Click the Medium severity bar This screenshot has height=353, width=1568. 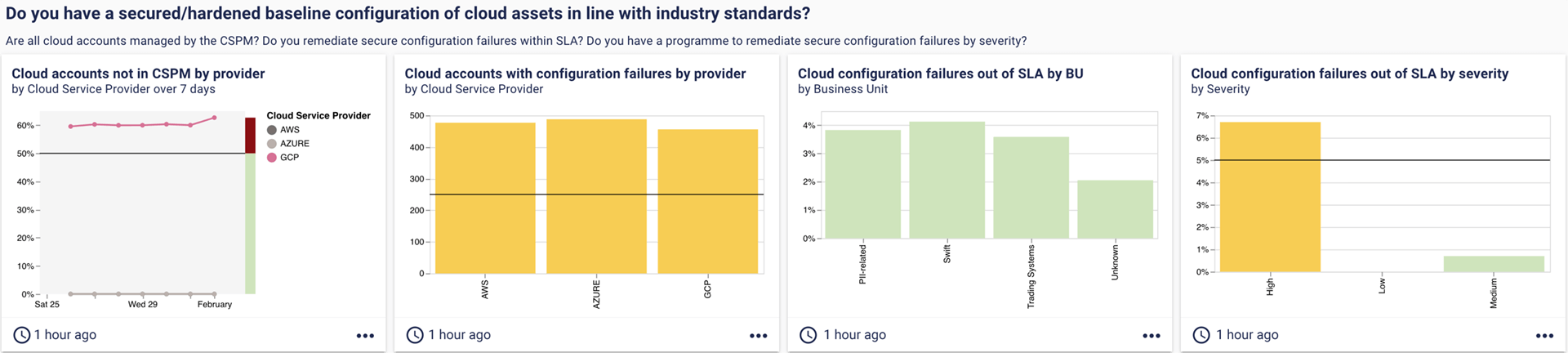pyautogui.click(x=1493, y=264)
